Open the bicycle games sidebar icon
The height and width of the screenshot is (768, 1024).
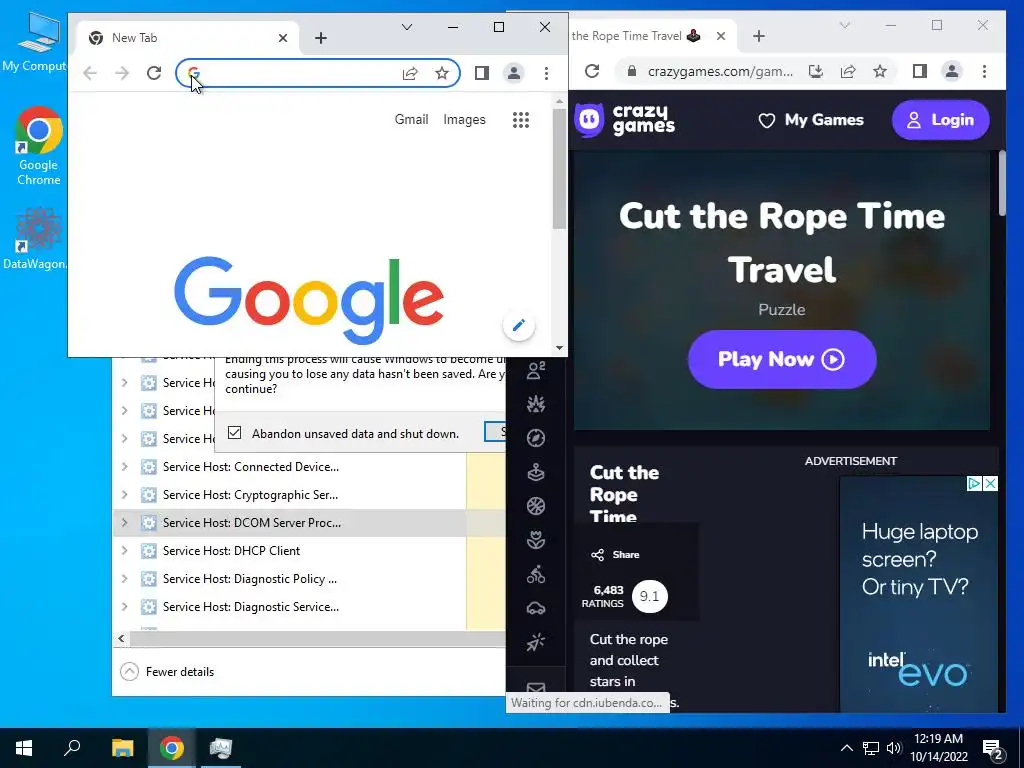[x=536, y=575]
